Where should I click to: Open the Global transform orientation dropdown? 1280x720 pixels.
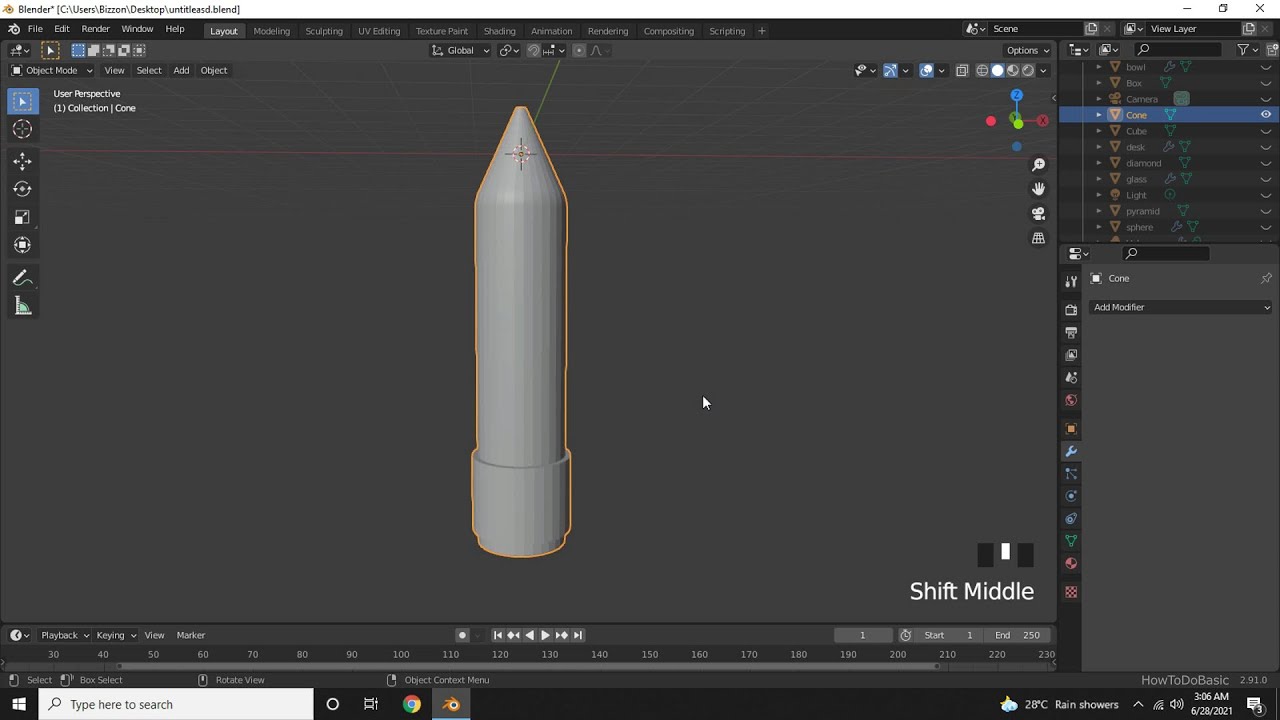(461, 50)
